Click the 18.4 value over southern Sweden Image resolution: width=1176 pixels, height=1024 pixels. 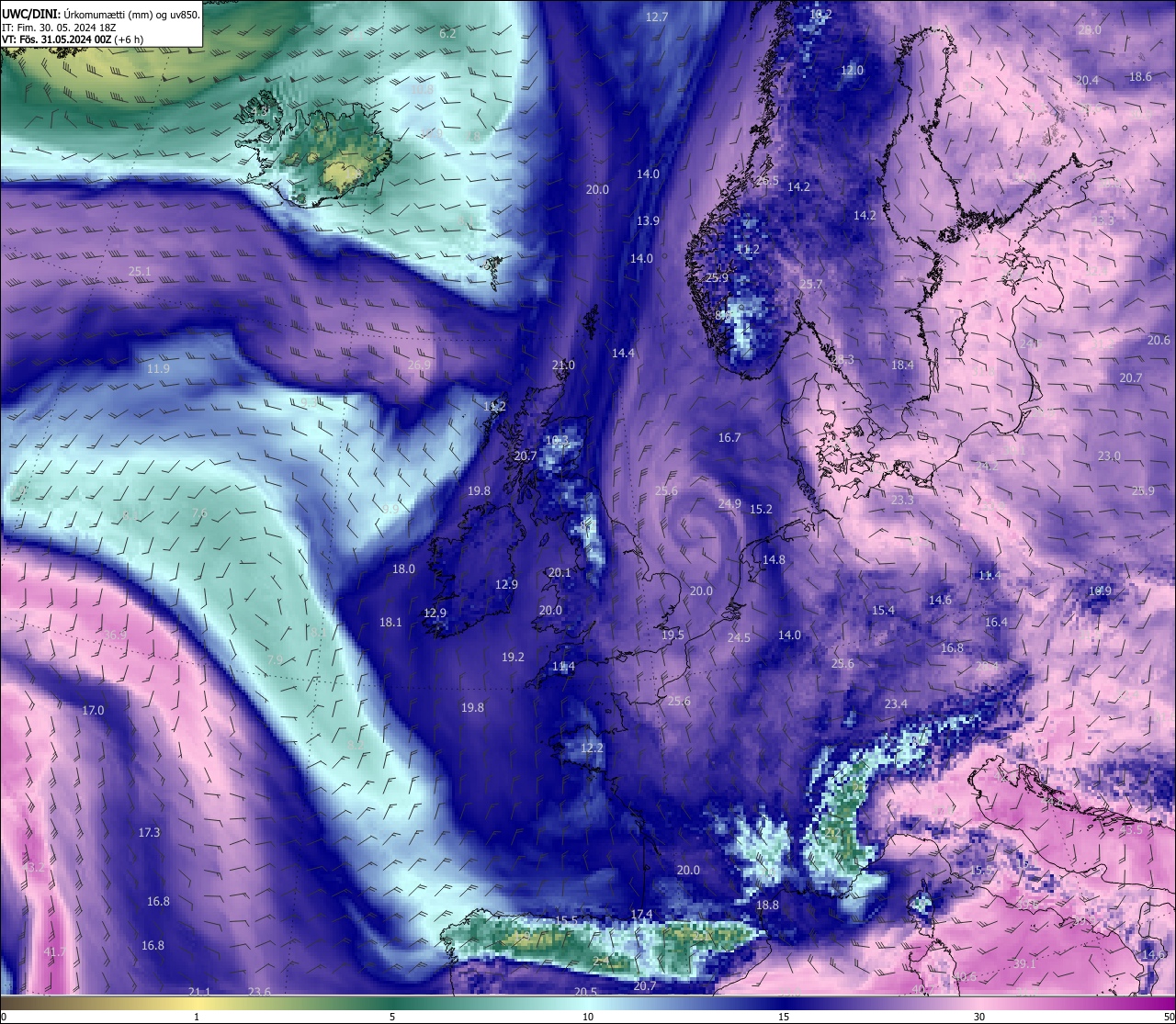903,366
